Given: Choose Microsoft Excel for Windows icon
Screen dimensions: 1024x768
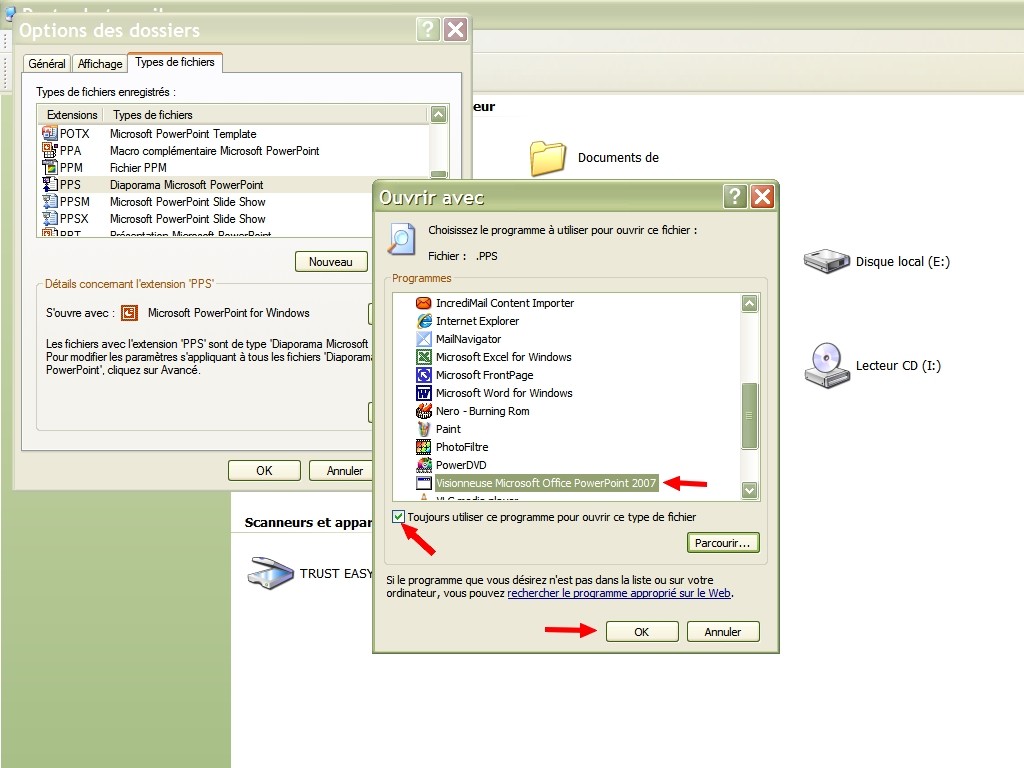Looking at the screenshot, I should (424, 357).
